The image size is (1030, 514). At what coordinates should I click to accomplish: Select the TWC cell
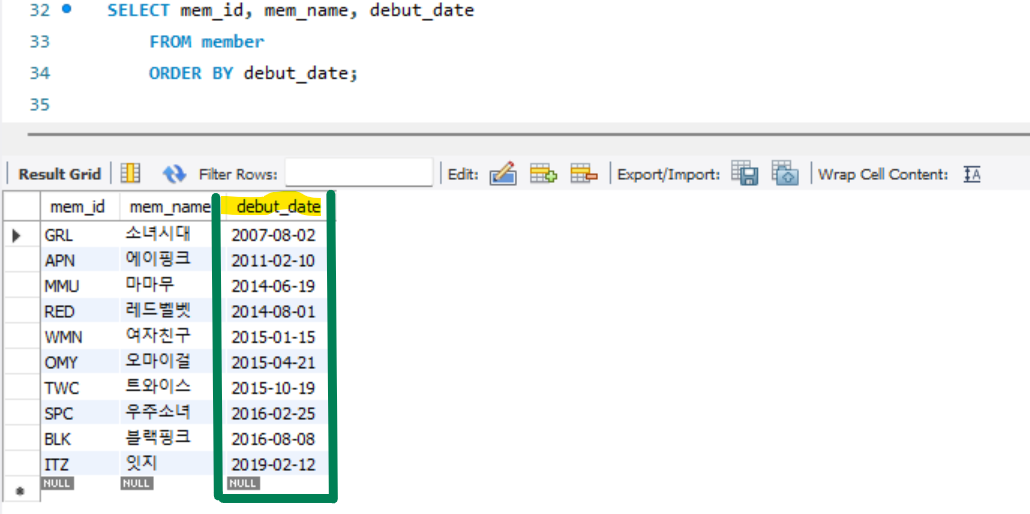(x=80, y=388)
